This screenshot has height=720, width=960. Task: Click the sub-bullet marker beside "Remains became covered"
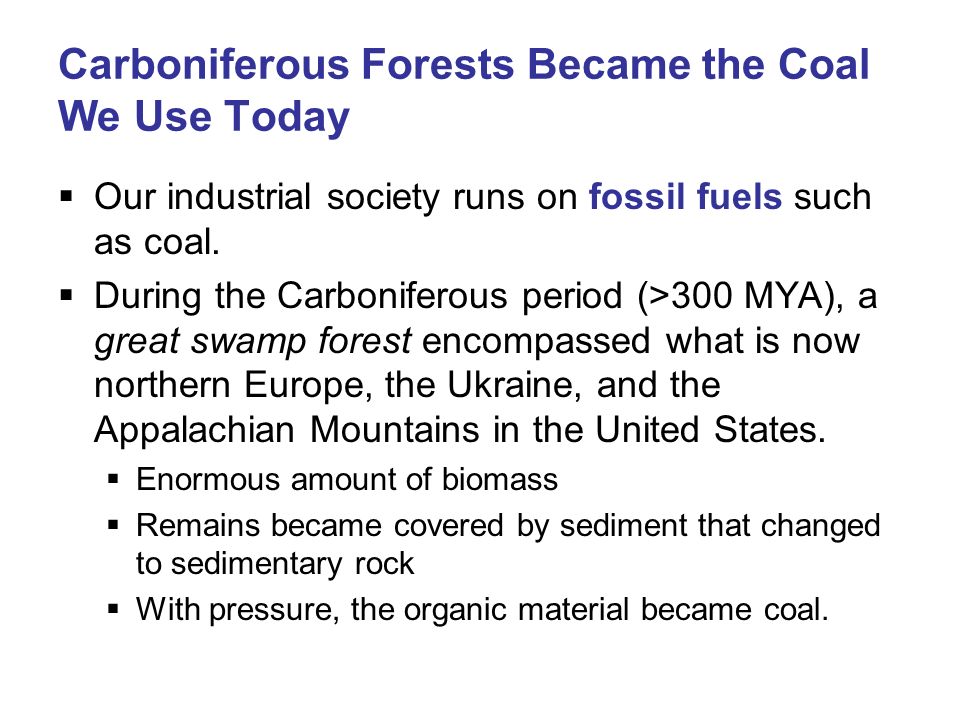pos(113,525)
